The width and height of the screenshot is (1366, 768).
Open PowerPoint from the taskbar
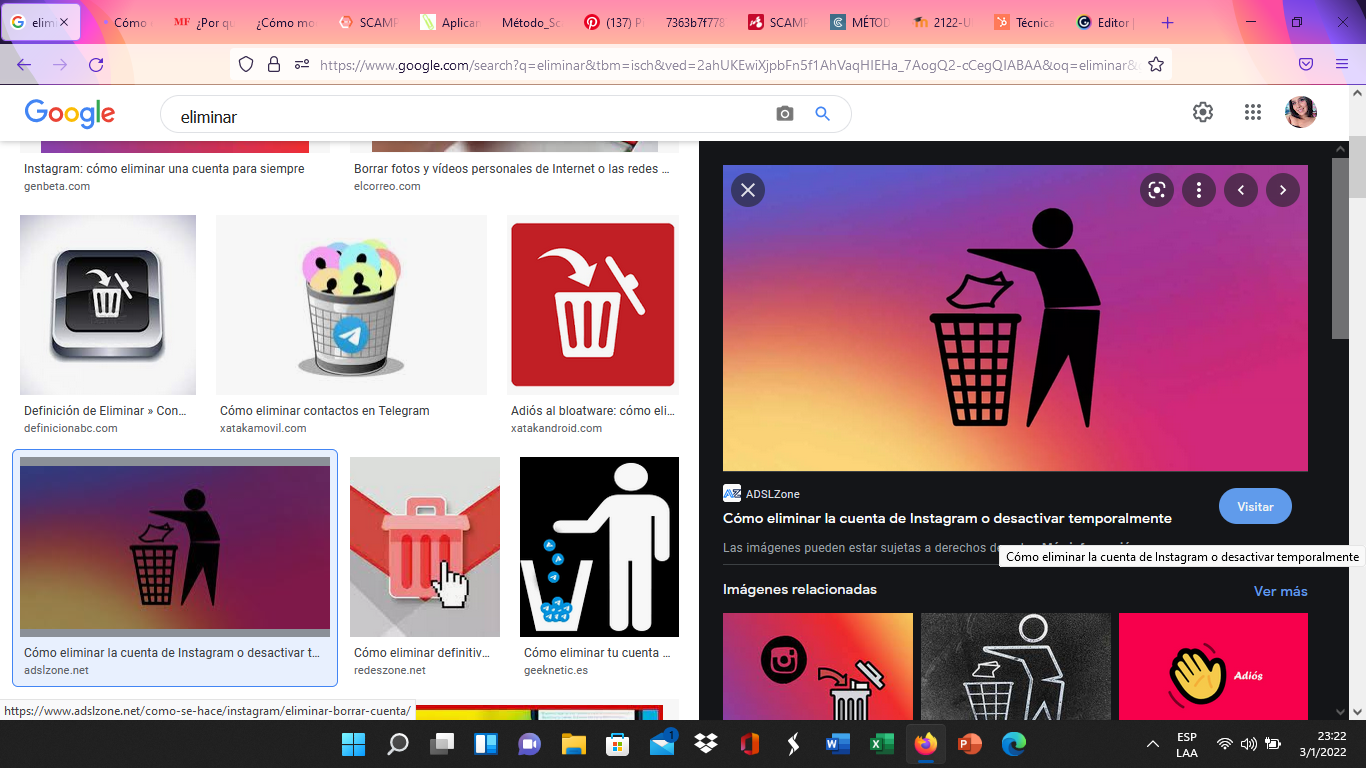971,744
